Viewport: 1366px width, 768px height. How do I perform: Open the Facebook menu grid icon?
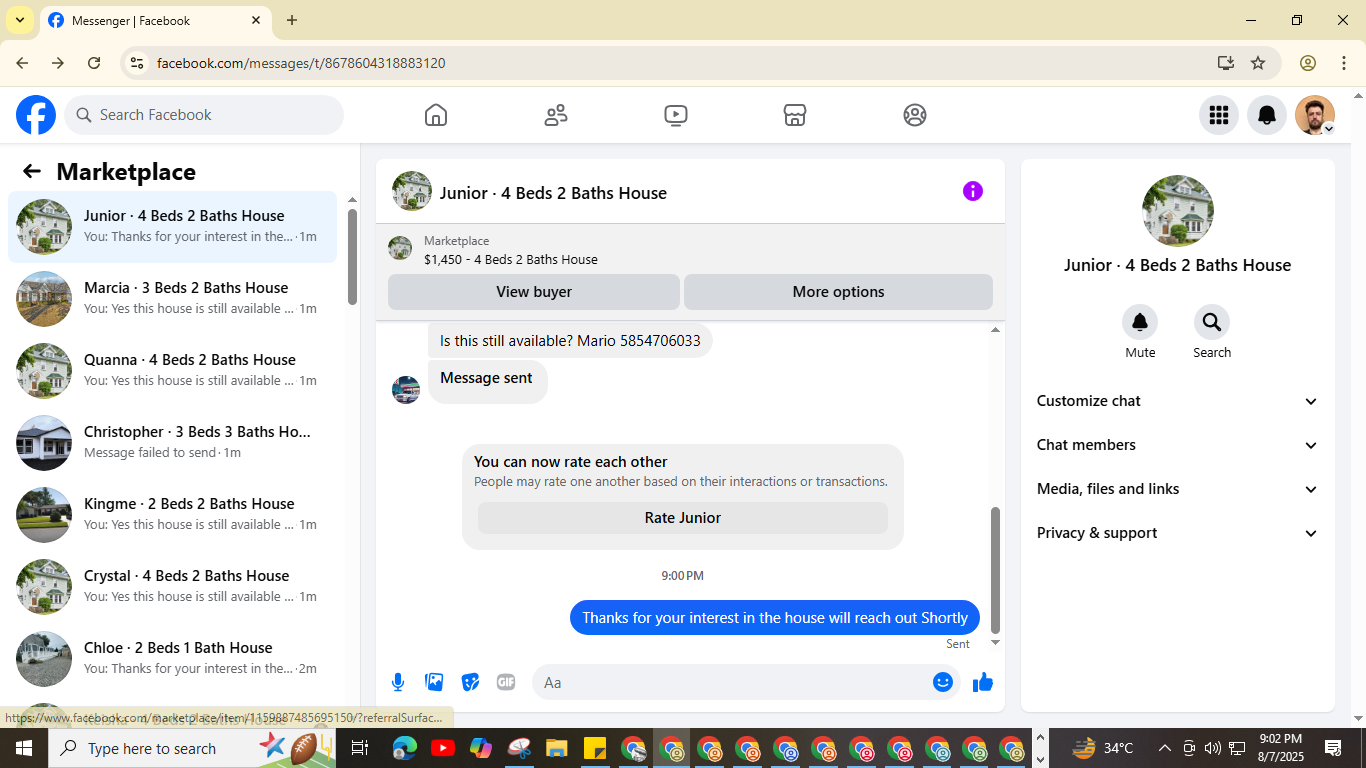point(1219,115)
